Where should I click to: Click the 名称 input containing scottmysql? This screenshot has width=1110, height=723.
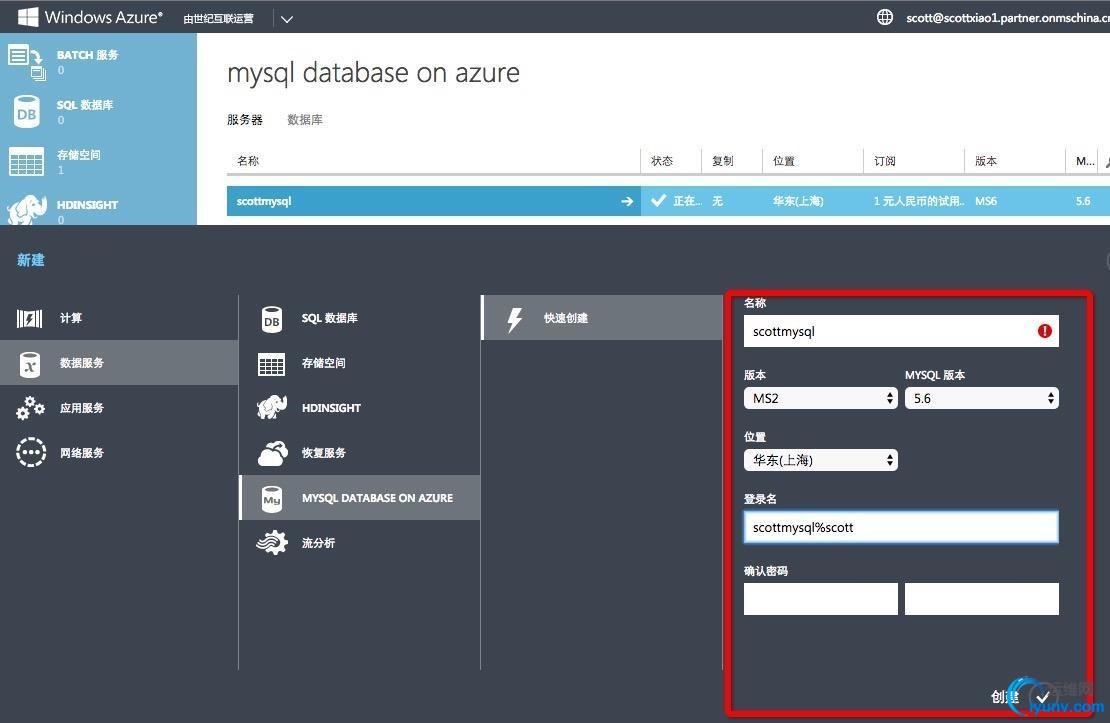[901, 331]
